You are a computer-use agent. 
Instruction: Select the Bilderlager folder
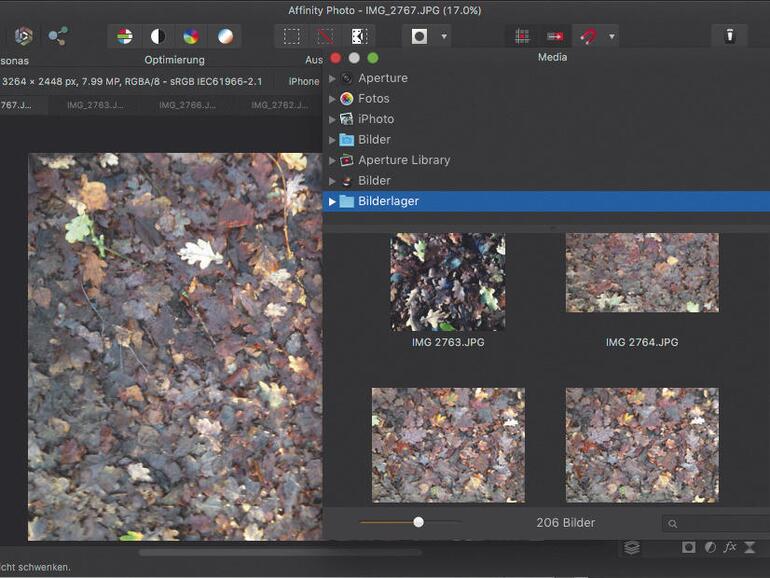click(x=388, y=201)
